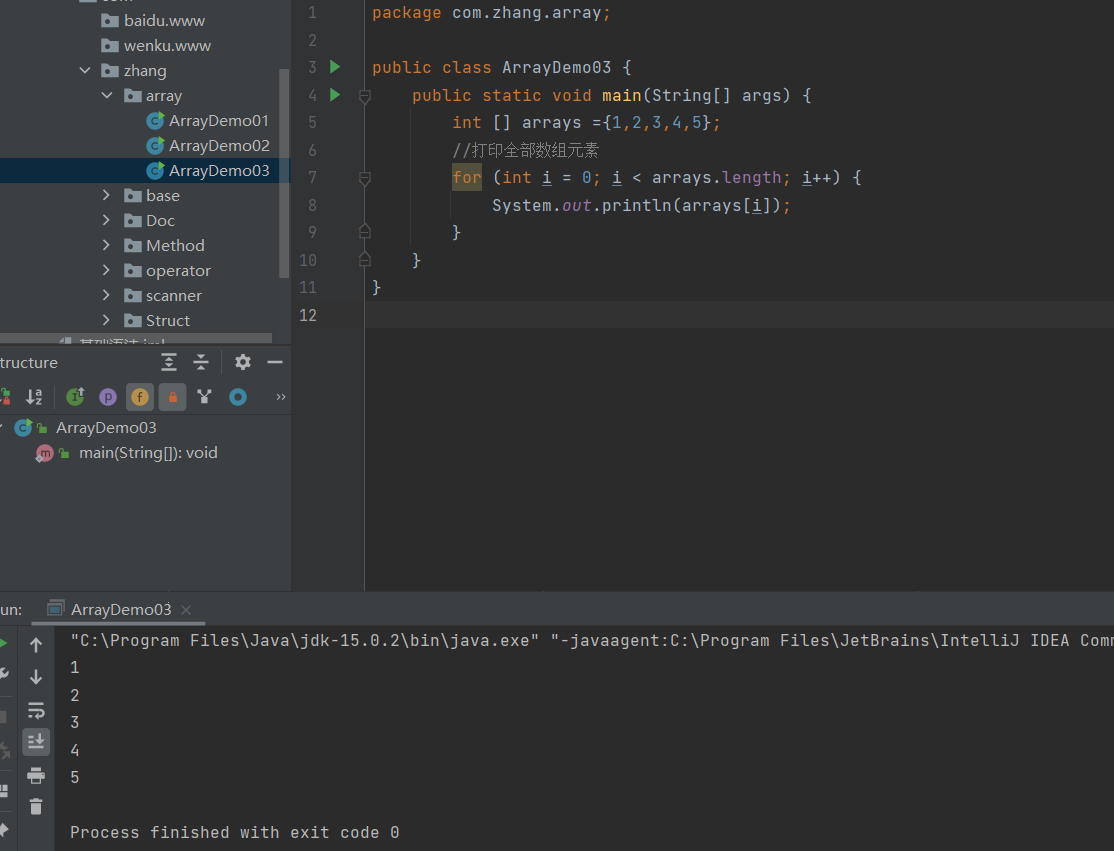Run class ArrayDemo03 from gutter arrow
1114x851 pixels.
(335, 67)
